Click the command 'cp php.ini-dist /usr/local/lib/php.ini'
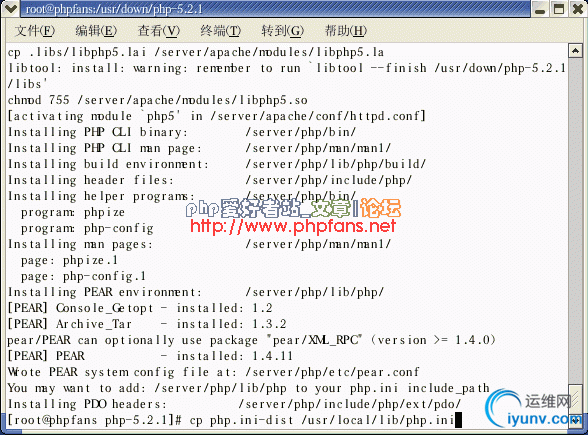The image size is (588, 435). tap(321, 420)
